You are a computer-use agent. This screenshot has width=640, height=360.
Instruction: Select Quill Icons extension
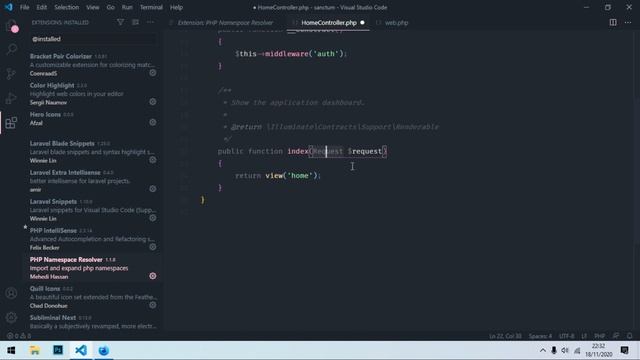(x=92, y=297)
